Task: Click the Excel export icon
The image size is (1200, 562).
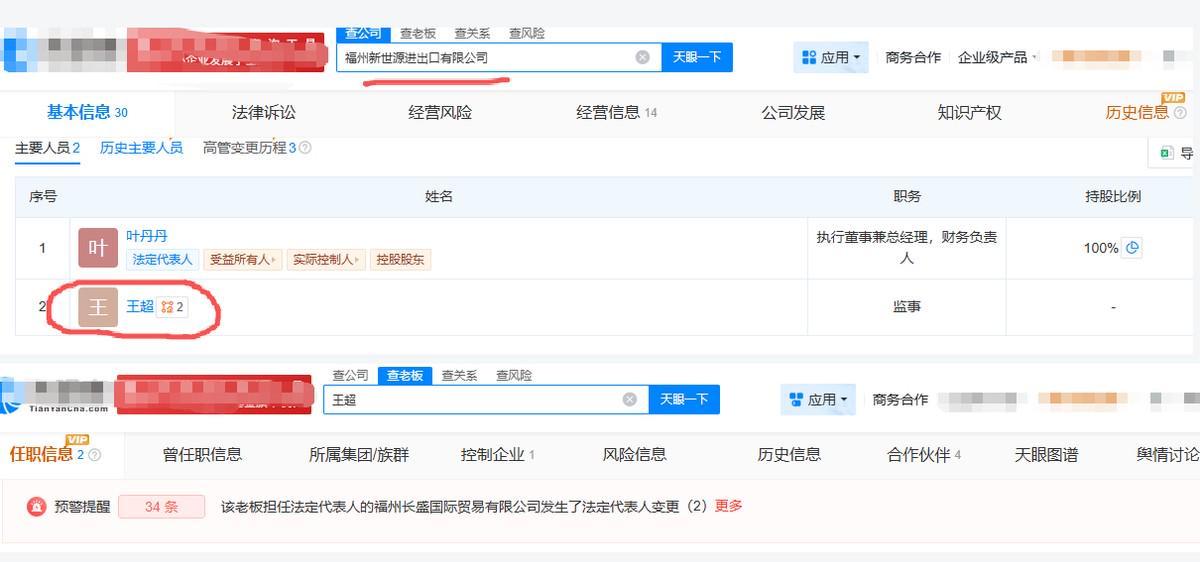Action: (x=1166, y=153)
